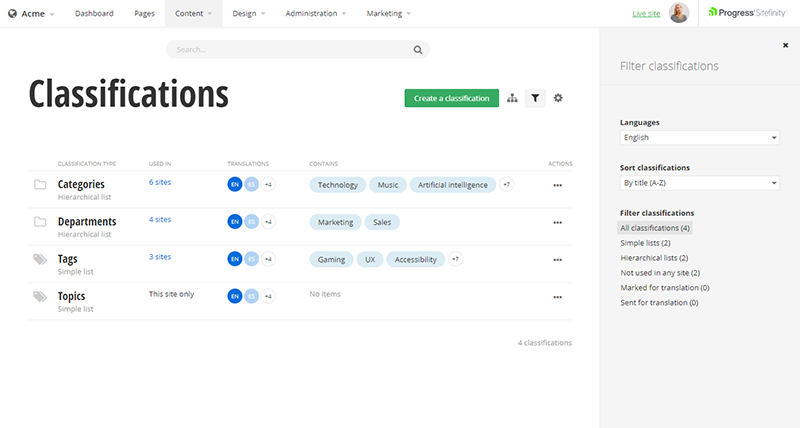Go to Pages
The height and width of the screenshot is (428, 800).
pyautogui.click(x=144, y=13)
